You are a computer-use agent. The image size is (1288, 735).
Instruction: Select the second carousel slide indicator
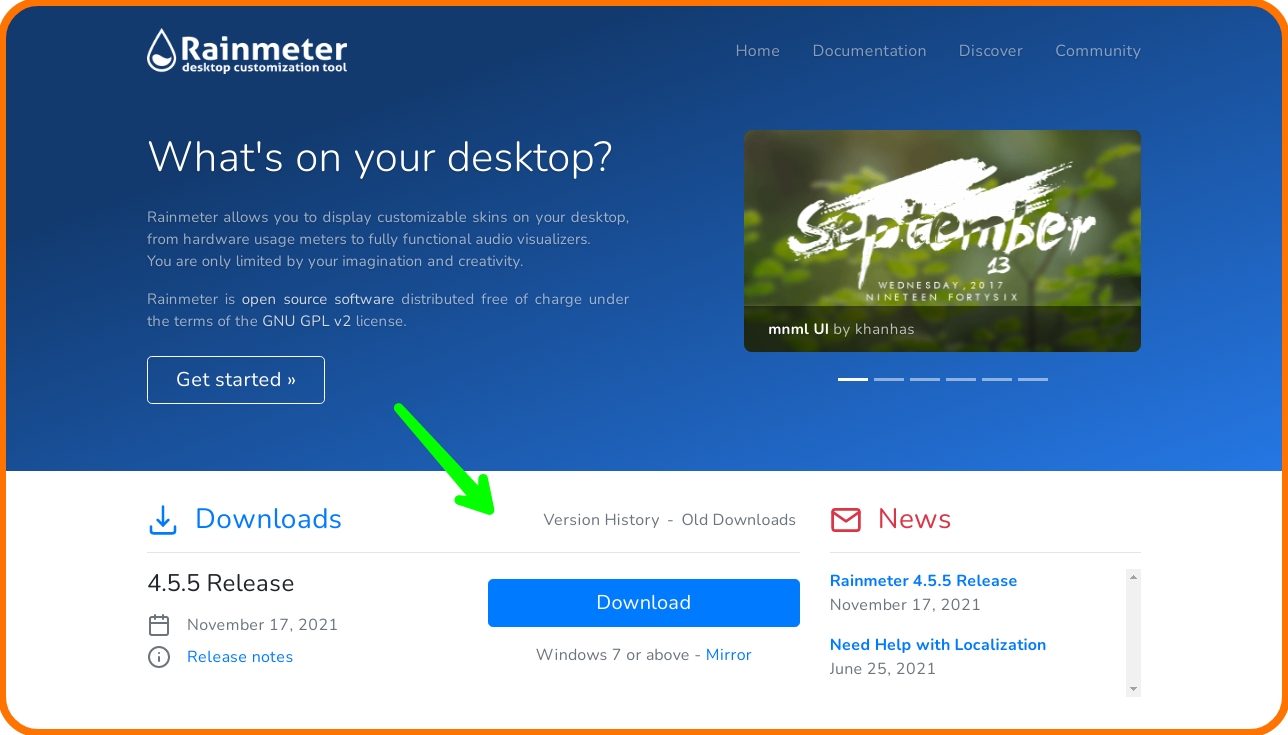(x=889, y=379)
